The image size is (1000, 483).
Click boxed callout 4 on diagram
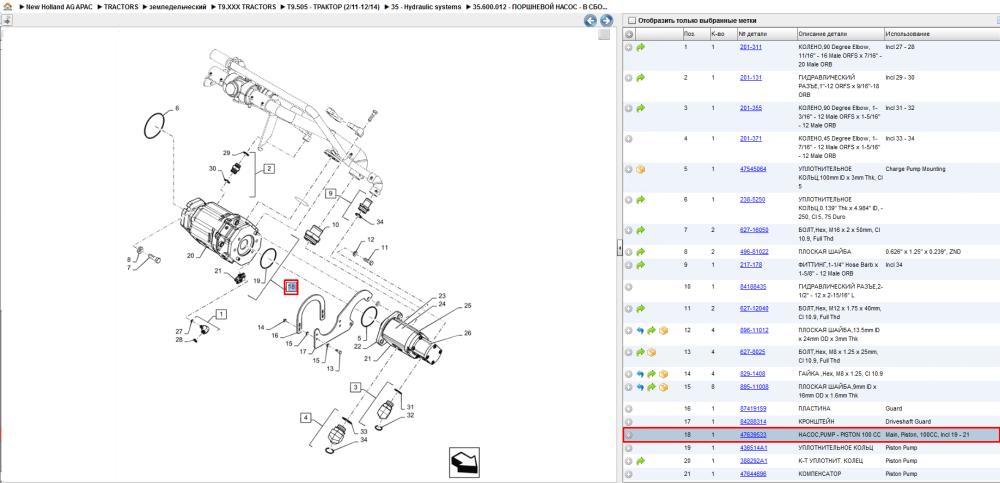pos(307,419)
